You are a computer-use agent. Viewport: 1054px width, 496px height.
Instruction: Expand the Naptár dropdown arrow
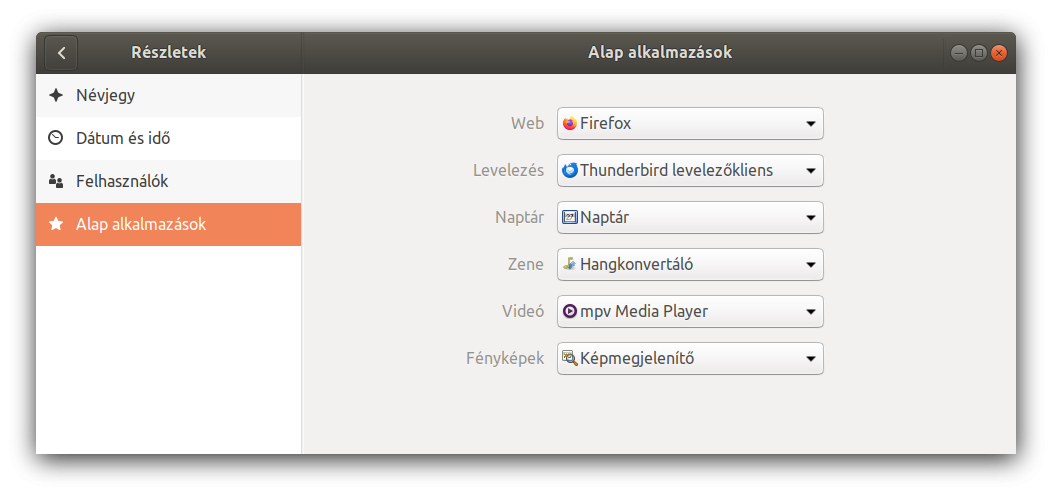tap(811, 218)
